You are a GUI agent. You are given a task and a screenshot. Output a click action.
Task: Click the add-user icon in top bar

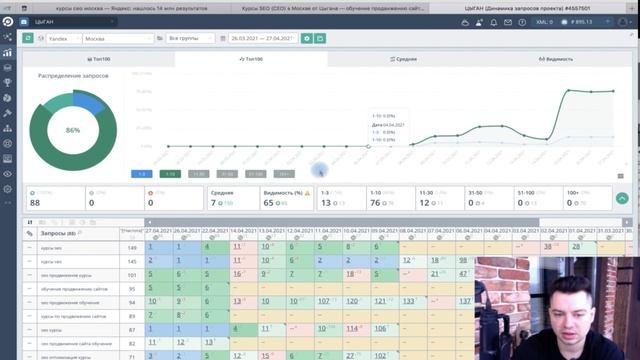(479, 22)
